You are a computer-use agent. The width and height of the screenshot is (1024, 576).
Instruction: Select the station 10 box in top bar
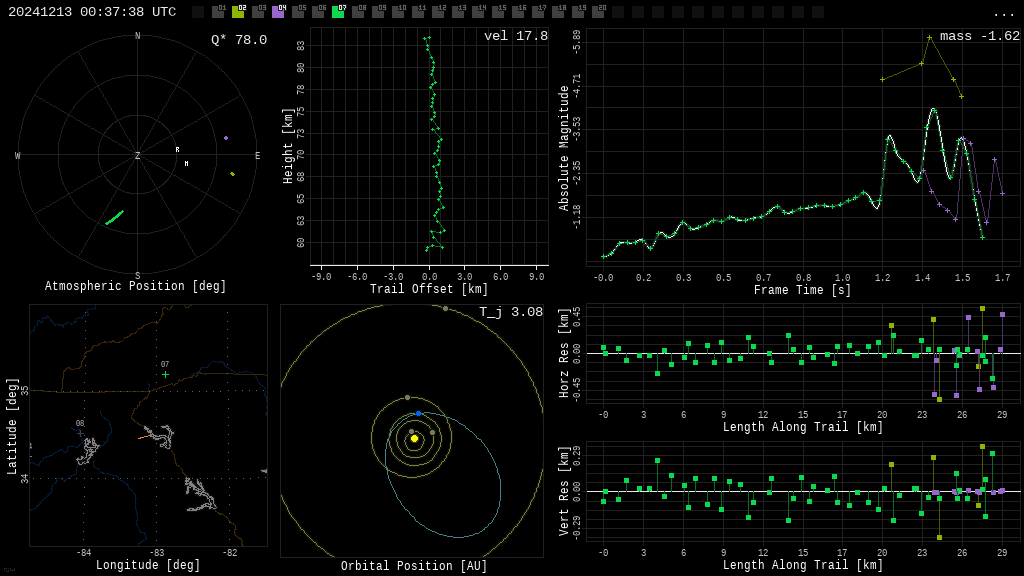coord(398,12)
